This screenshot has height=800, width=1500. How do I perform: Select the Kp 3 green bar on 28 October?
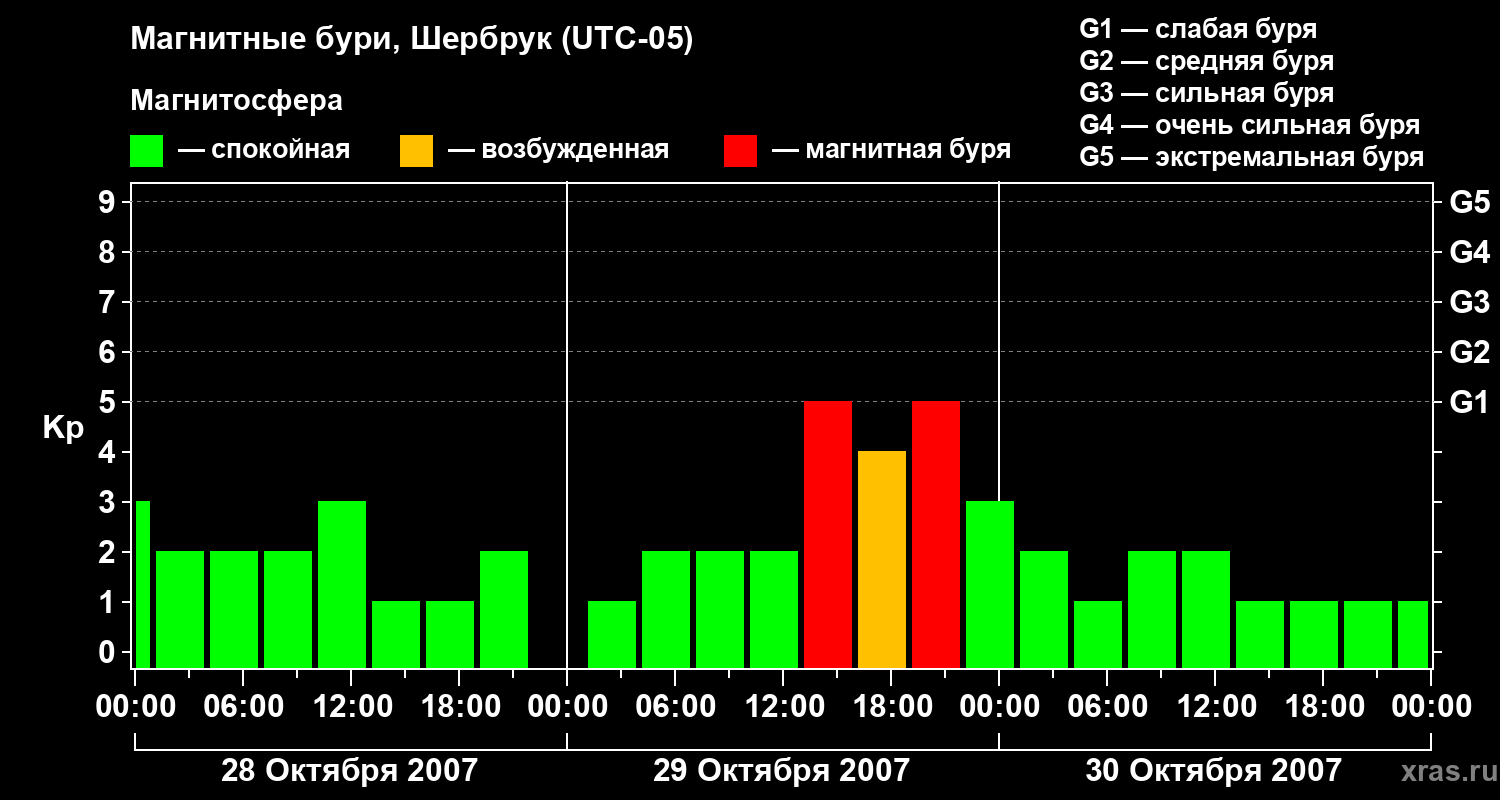pyautogui.click(x=342, y=585)
